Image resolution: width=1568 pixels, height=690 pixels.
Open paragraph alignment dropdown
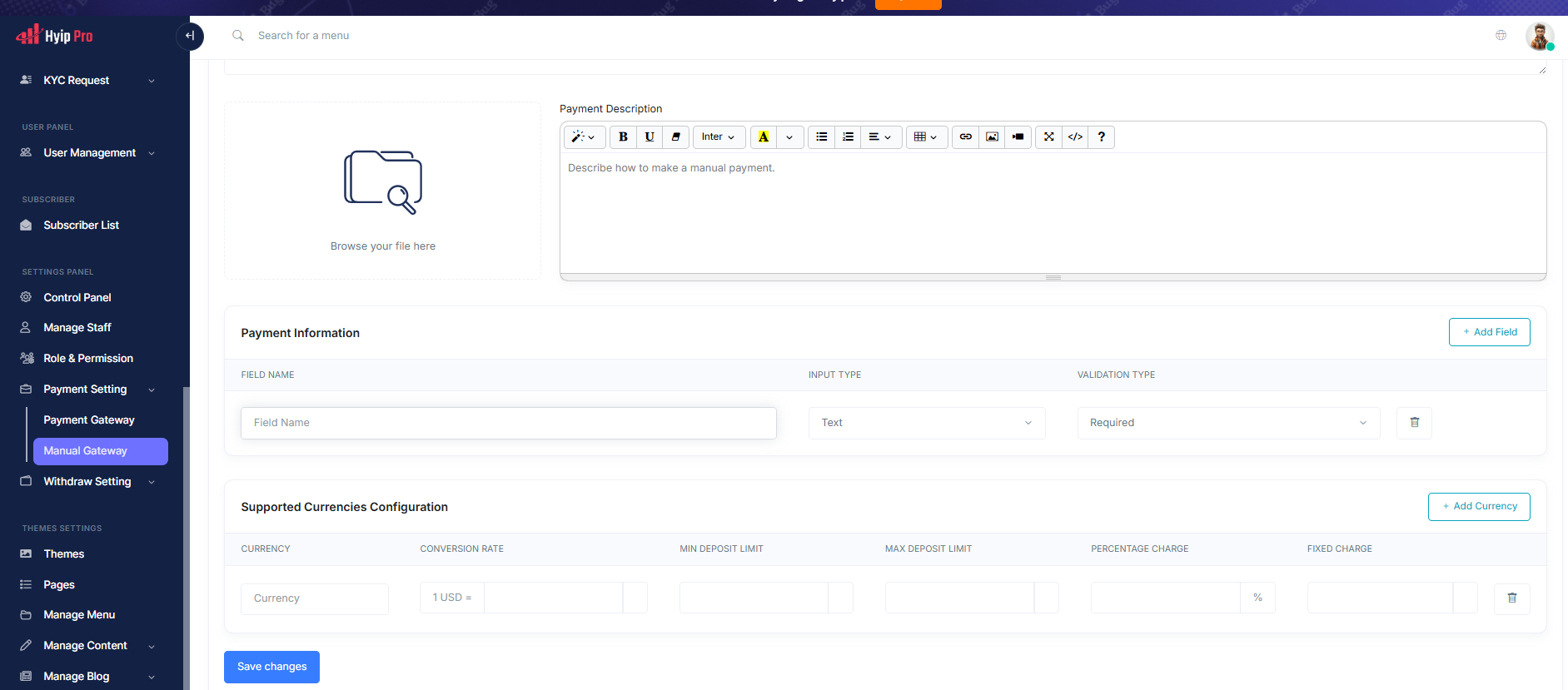point(880,137)
